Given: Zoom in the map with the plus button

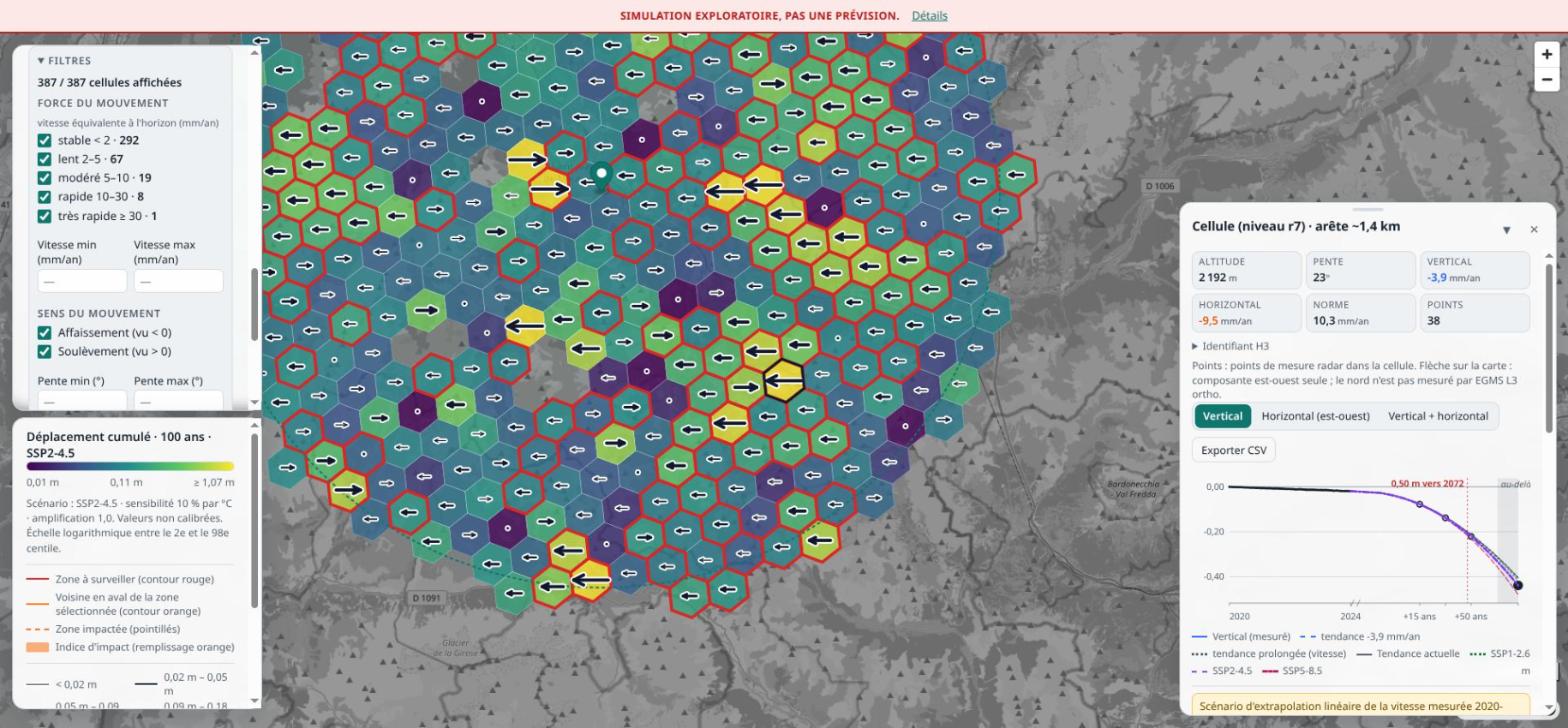Looking at the screenshot, I should point(1547,55).
